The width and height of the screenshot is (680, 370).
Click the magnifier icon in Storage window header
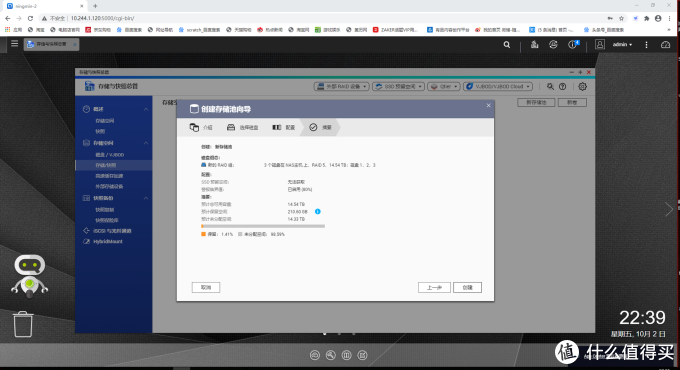[550, 87]
